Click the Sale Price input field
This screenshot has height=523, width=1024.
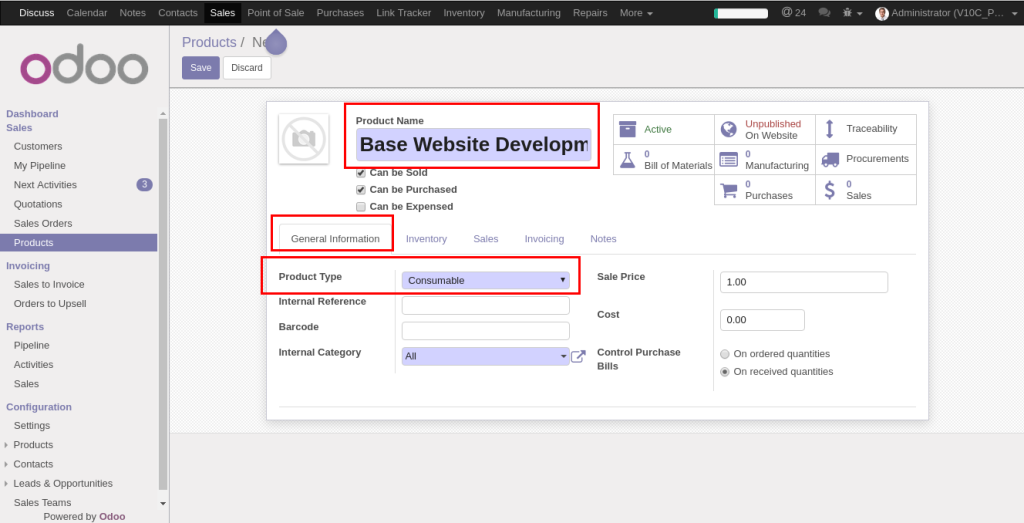coord(803,282)
